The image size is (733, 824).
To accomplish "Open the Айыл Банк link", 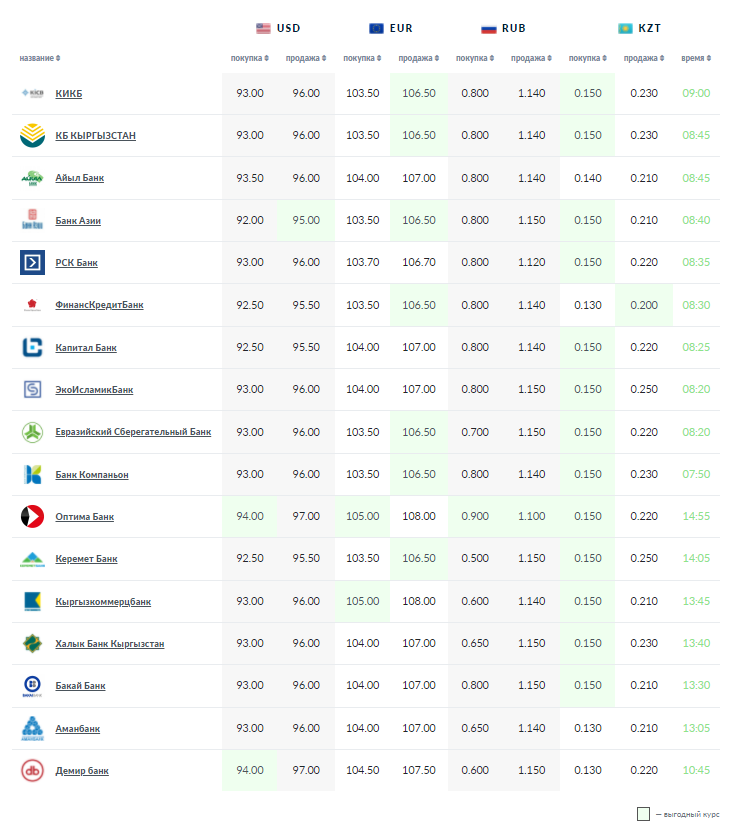I will tap(79, 178).
